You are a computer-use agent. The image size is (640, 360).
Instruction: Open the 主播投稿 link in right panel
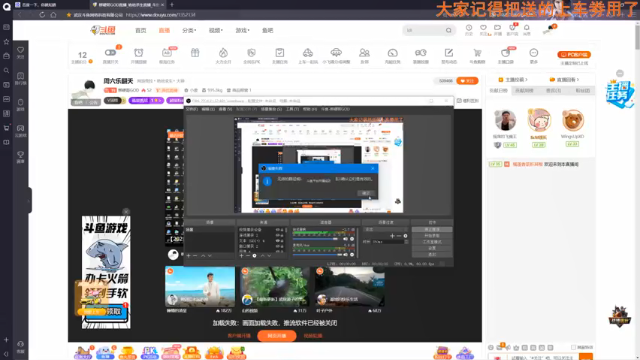[x=513, y=80]
